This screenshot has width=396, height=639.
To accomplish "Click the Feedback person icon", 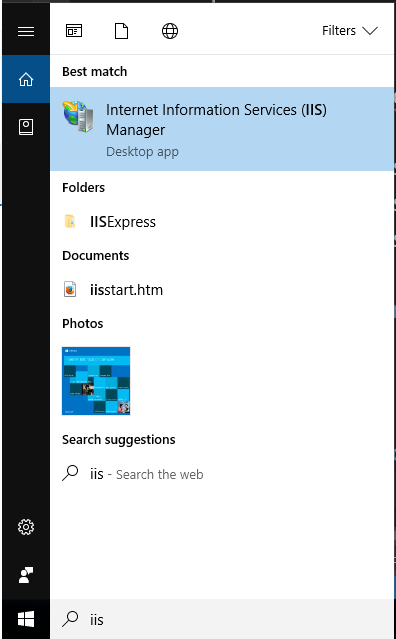I will coord(26,575).
